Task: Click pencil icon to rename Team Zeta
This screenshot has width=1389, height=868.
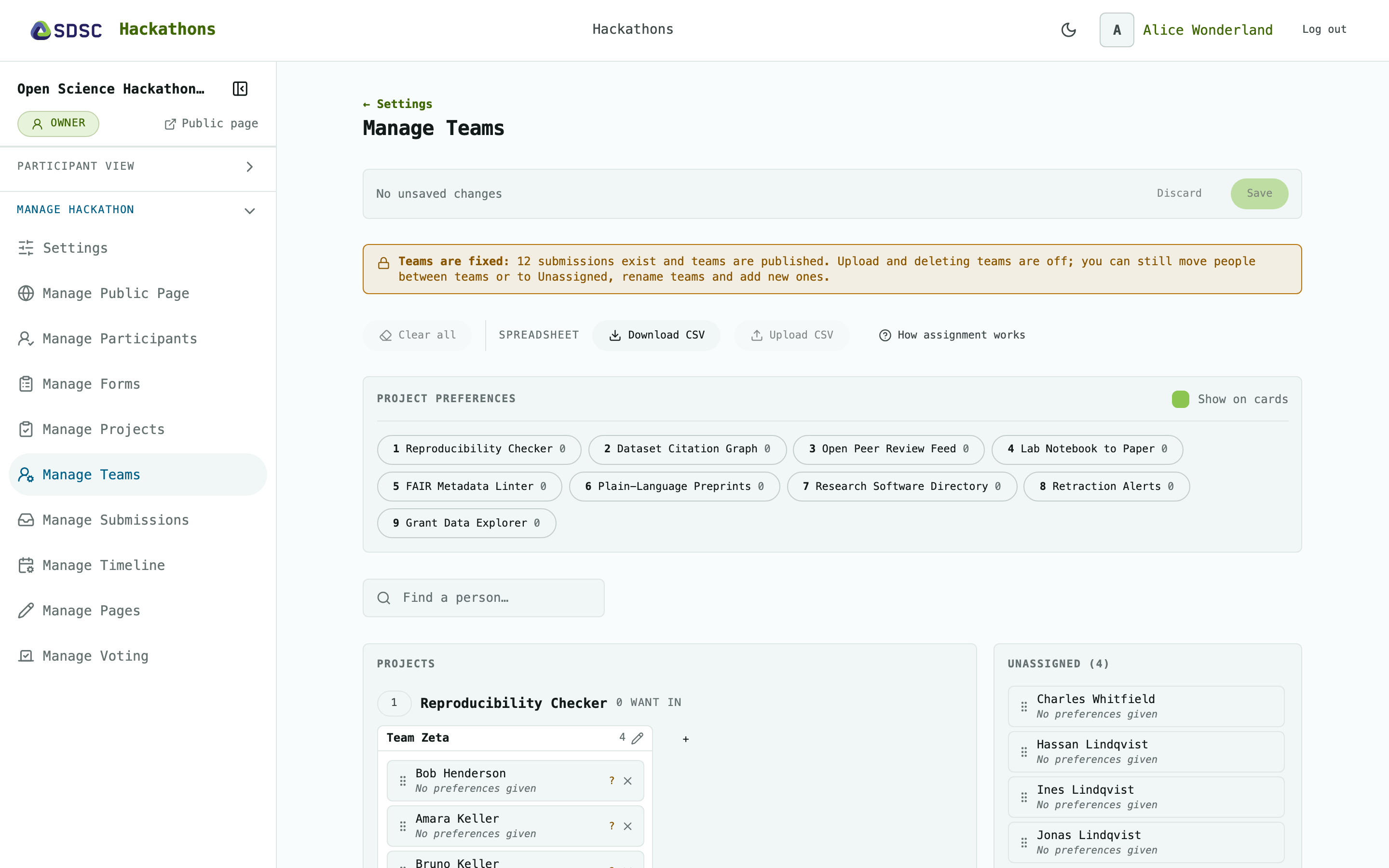Action: [637, 738]
